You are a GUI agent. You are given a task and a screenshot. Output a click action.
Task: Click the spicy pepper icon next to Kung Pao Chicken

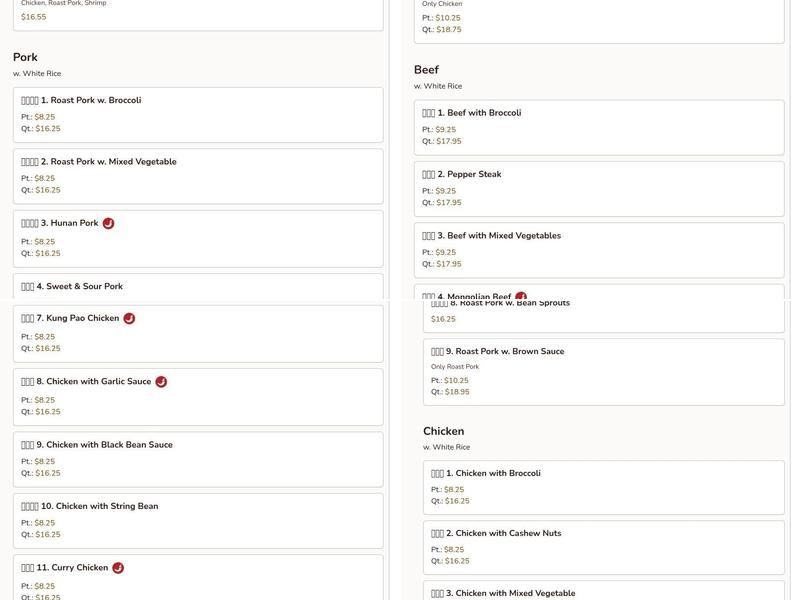(129, 319)
